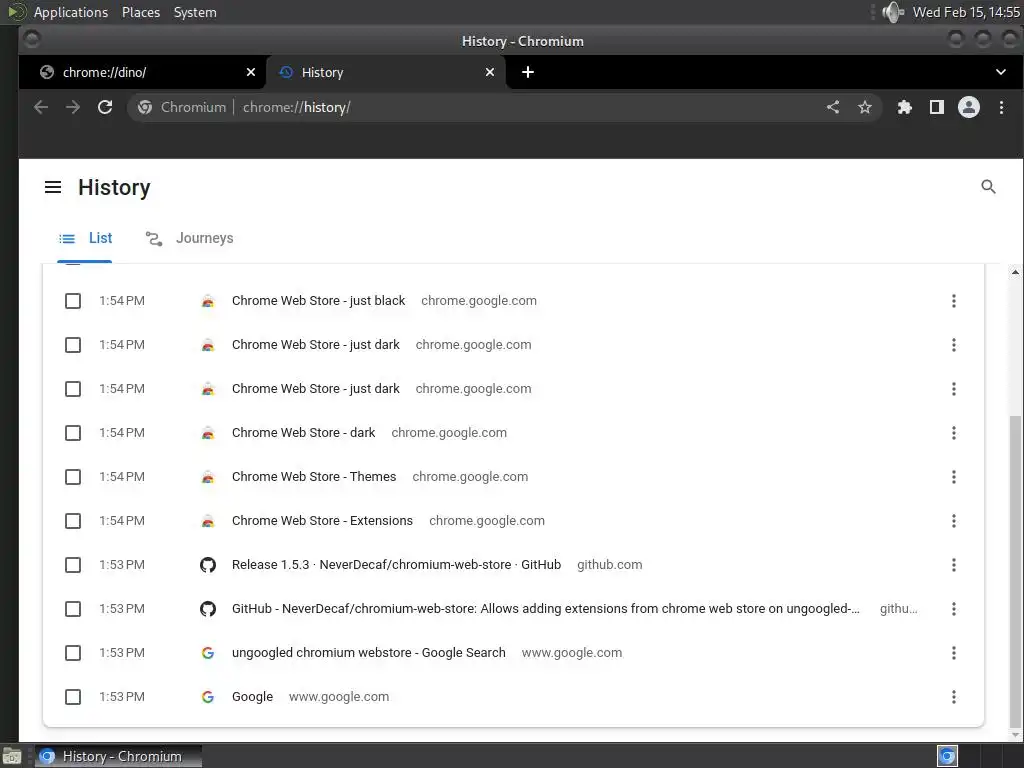The image size is (1024, 768).
Task: Open actions menu for Chrome Web Store - just black
Action: pyautogui.click(x=953, y=301)
